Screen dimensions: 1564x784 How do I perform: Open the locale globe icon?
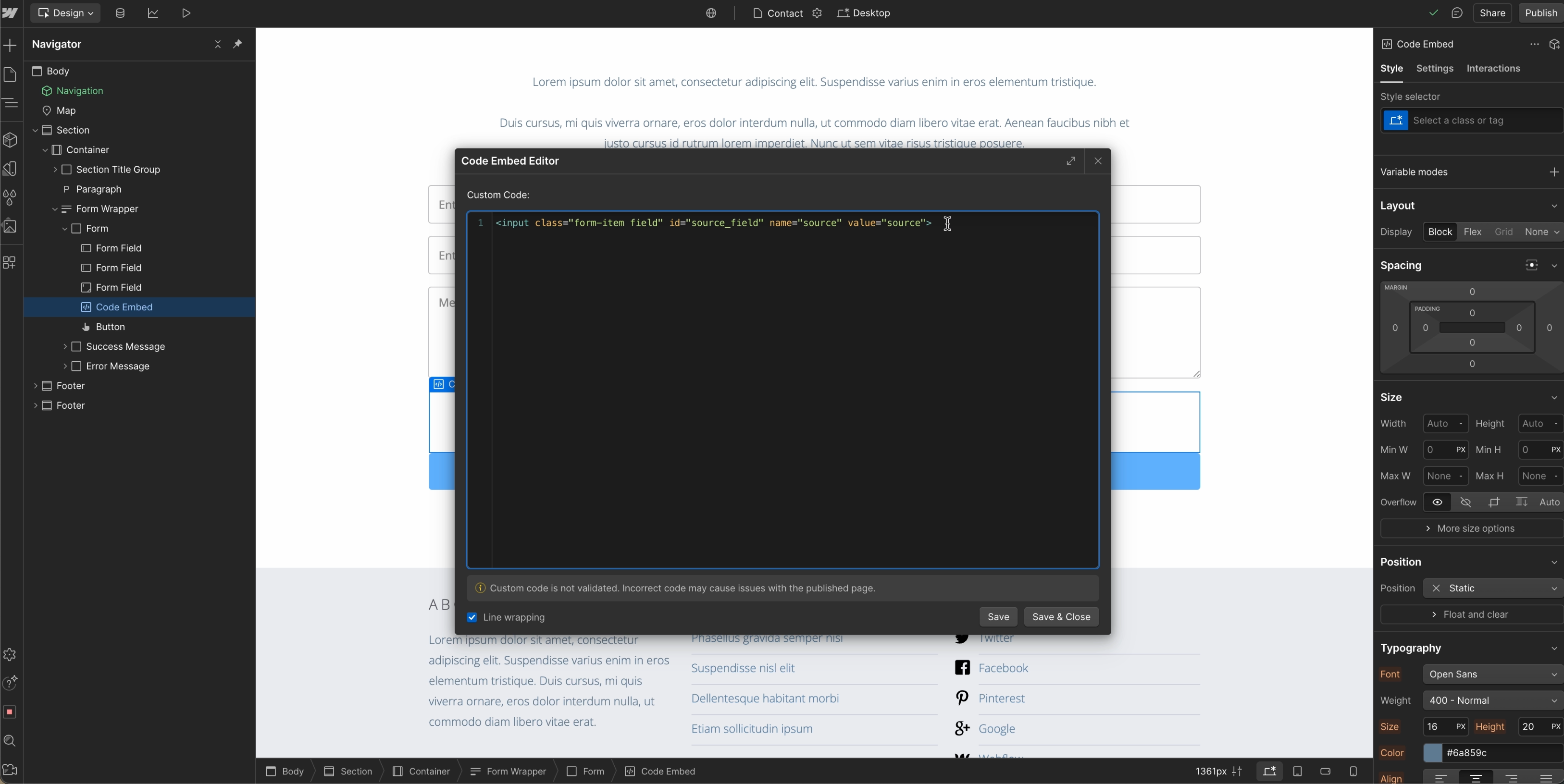click(711, 13)
